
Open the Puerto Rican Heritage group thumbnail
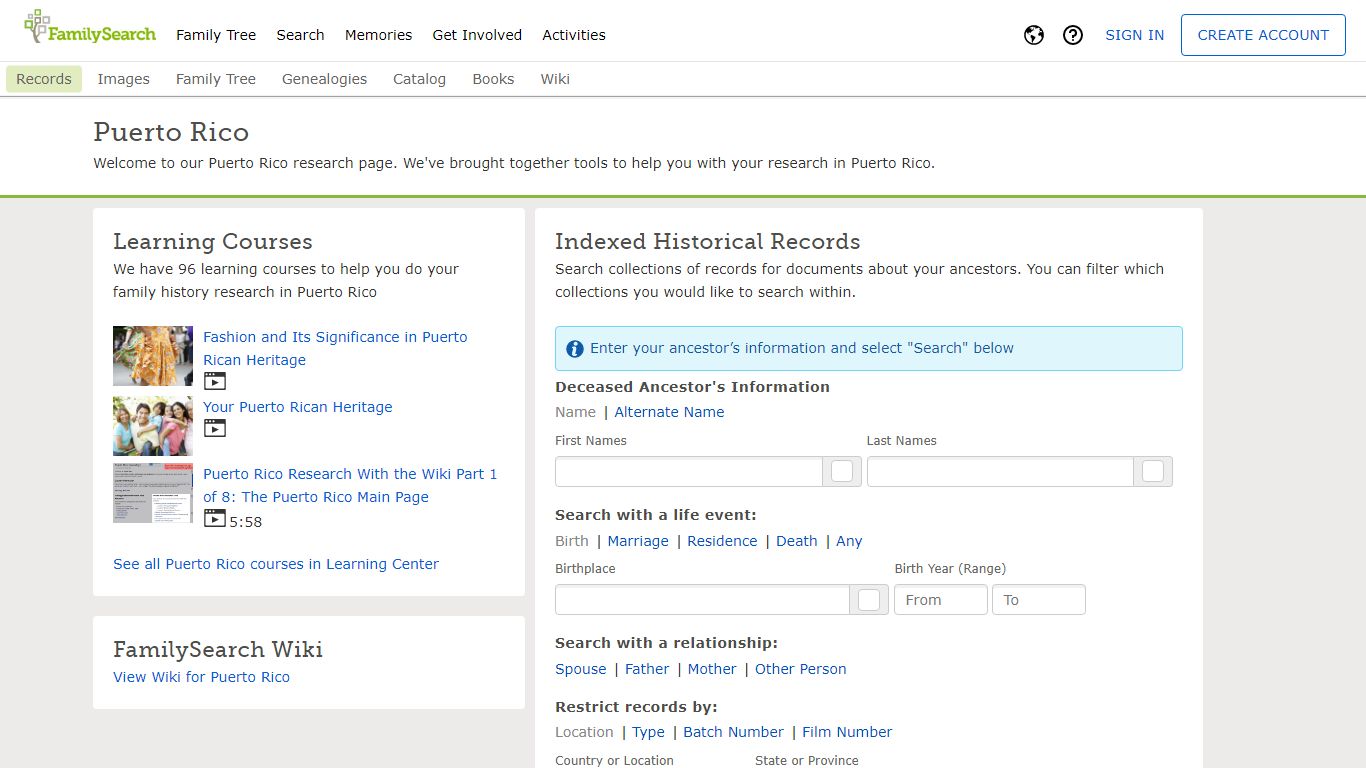[x=153, y=426]
